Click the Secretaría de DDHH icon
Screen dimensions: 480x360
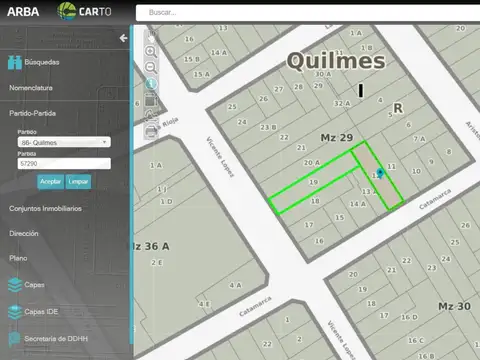click(14, 339)
